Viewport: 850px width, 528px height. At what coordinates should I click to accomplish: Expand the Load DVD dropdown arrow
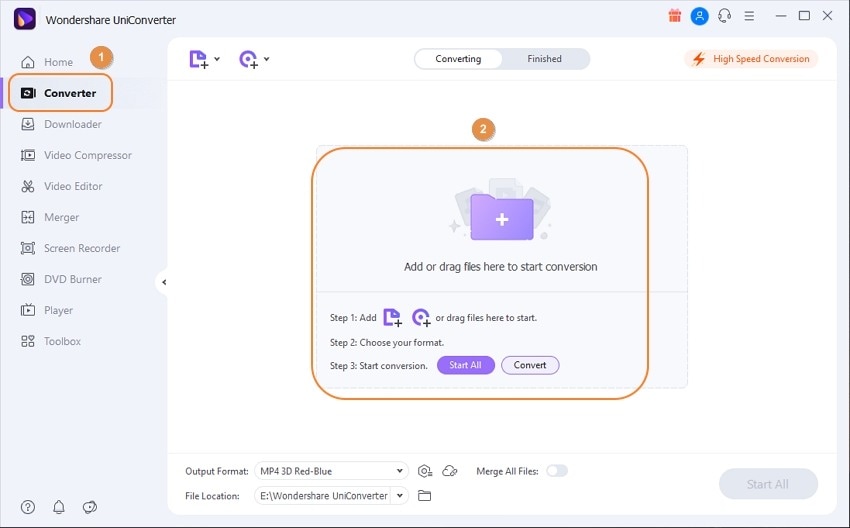click(267, 59)
